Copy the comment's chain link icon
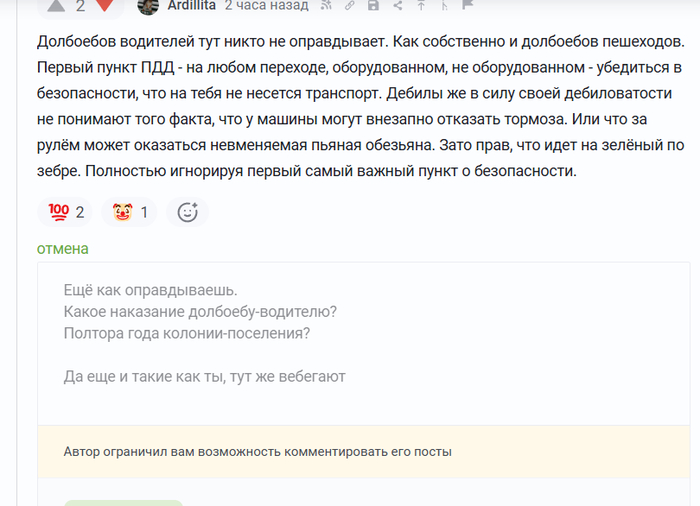The width and height of the screenshot is (700, 506). pos(350,5)
